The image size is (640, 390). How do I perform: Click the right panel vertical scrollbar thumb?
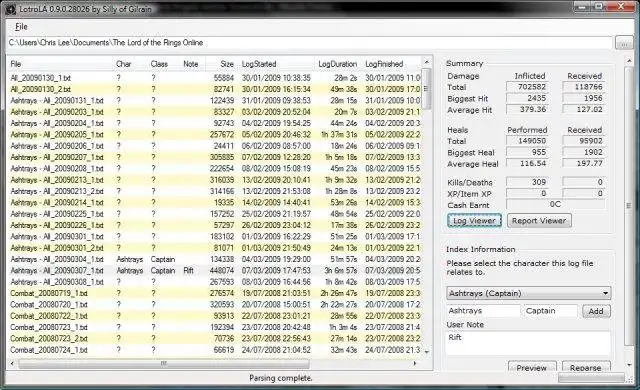629,206
